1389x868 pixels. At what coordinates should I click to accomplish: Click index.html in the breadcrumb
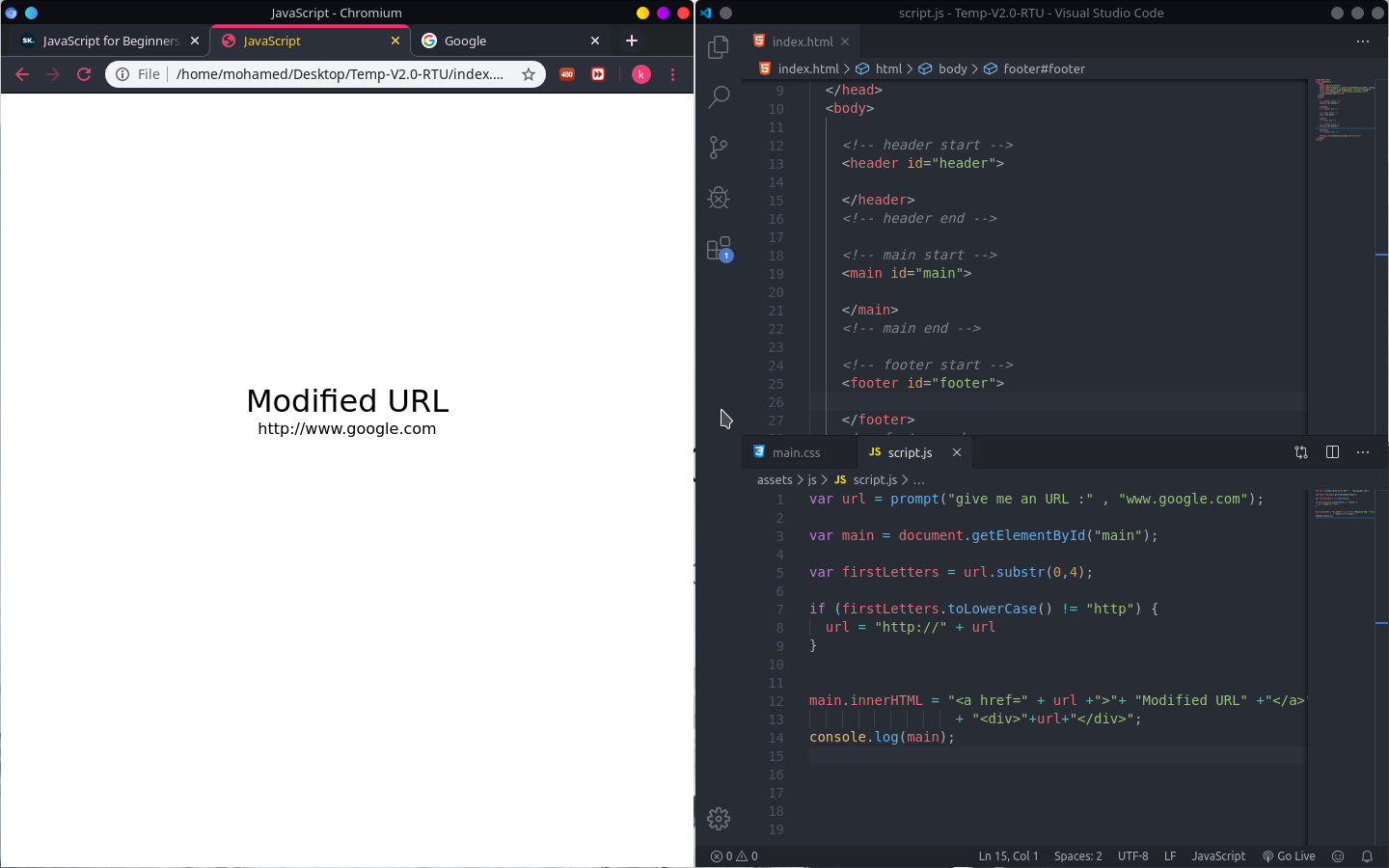point(808,68)
